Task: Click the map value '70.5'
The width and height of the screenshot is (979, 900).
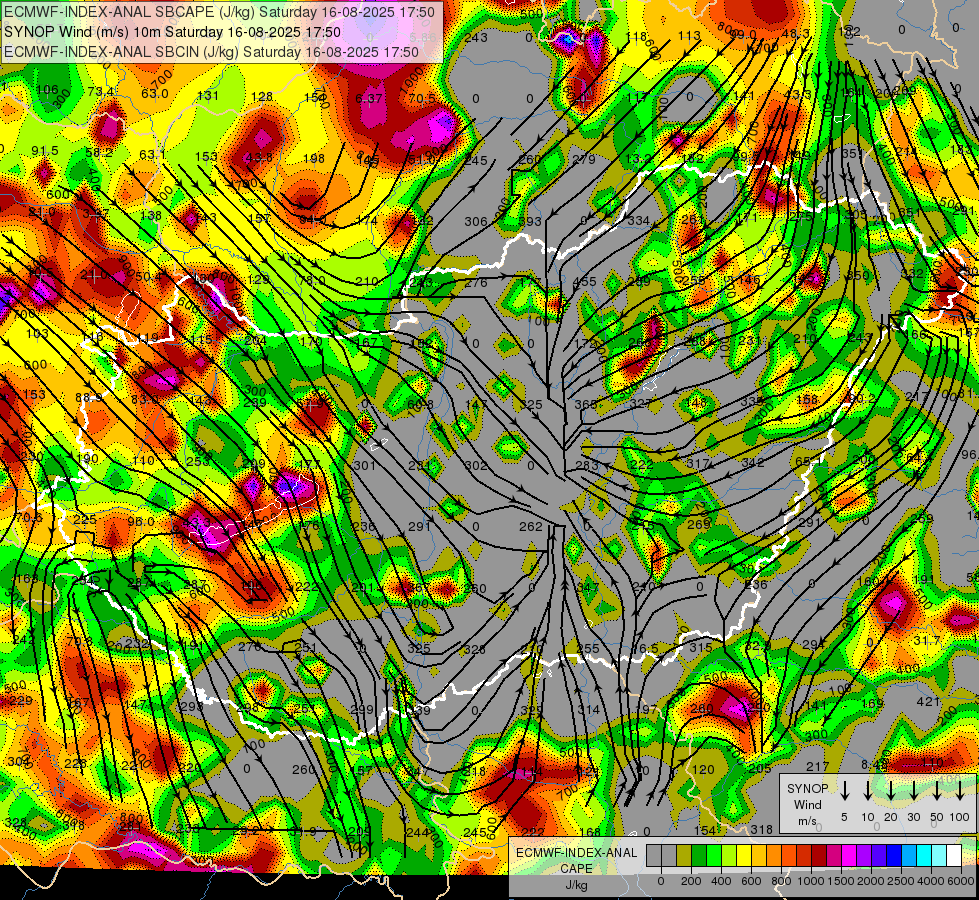Action: (422, 98)
